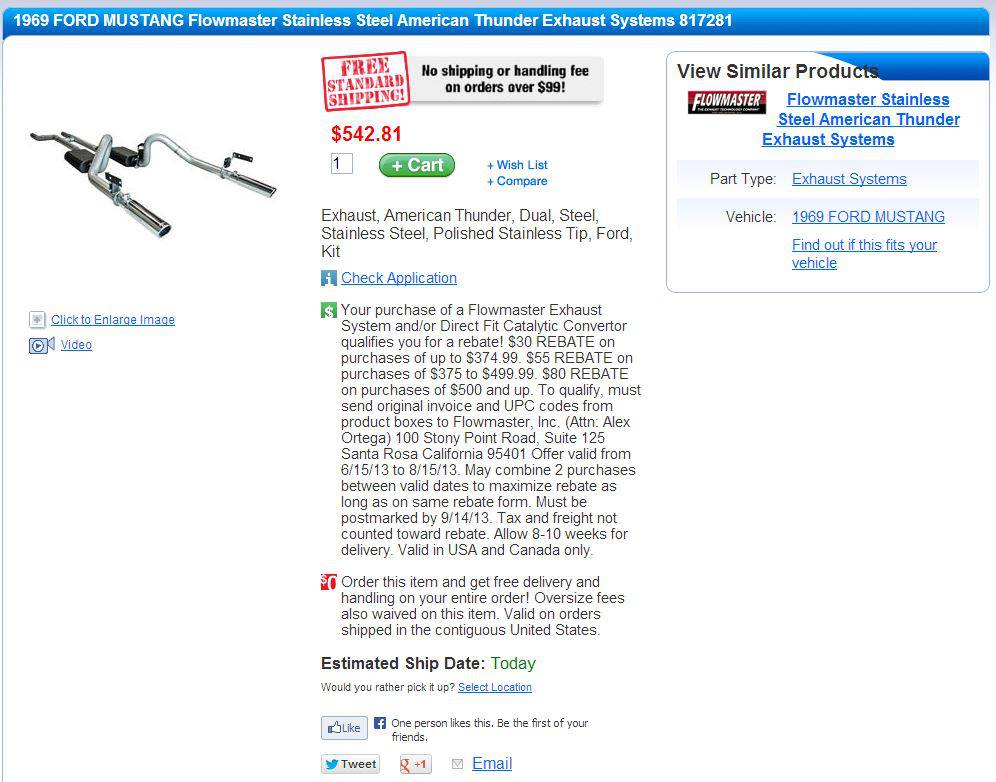Click the Facebook Like button
996x782 pixels.
pyautogui.click(x=344, y=728)
